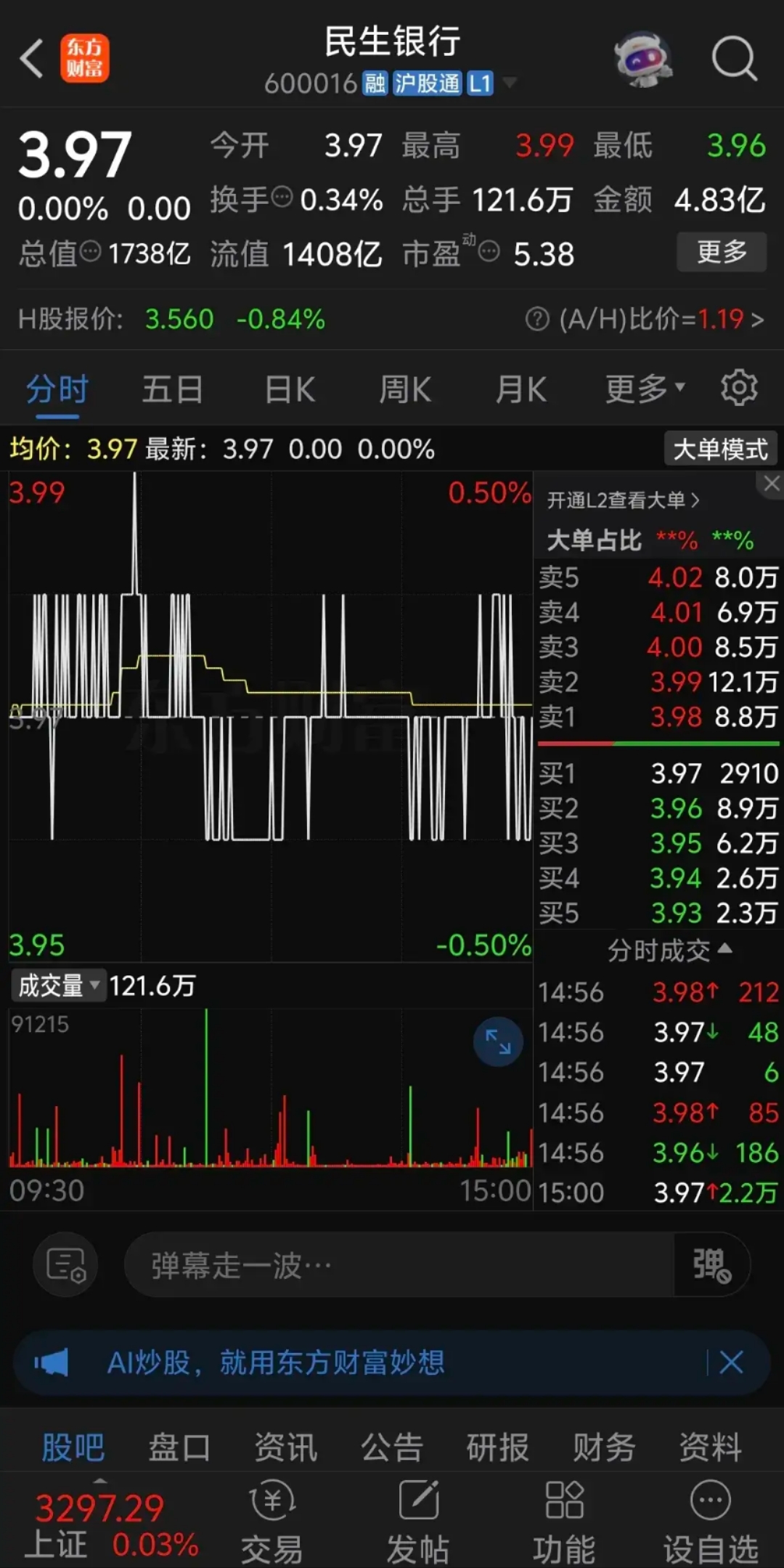The height and width of the screenshot is (1568, 784).
Task: Open 开通L2查看大单 link
Action: [x=623, y=500]
